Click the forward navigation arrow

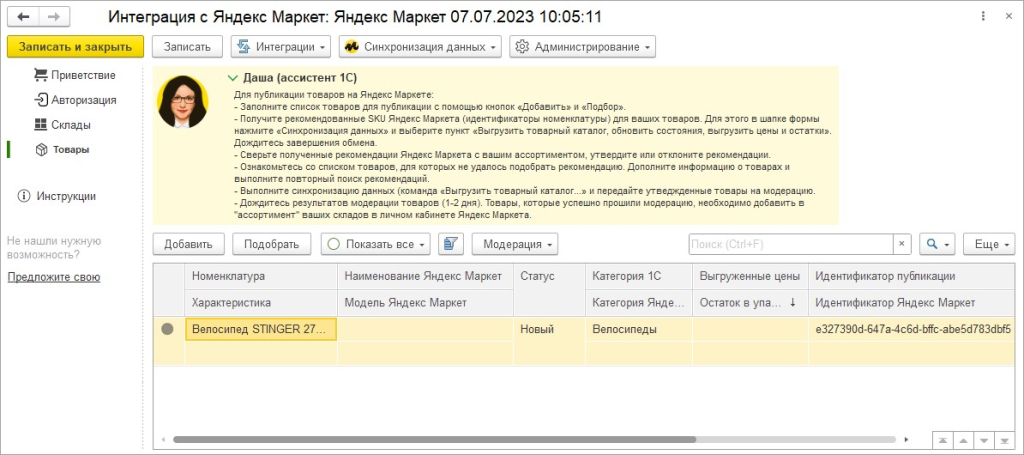[54, 16]
